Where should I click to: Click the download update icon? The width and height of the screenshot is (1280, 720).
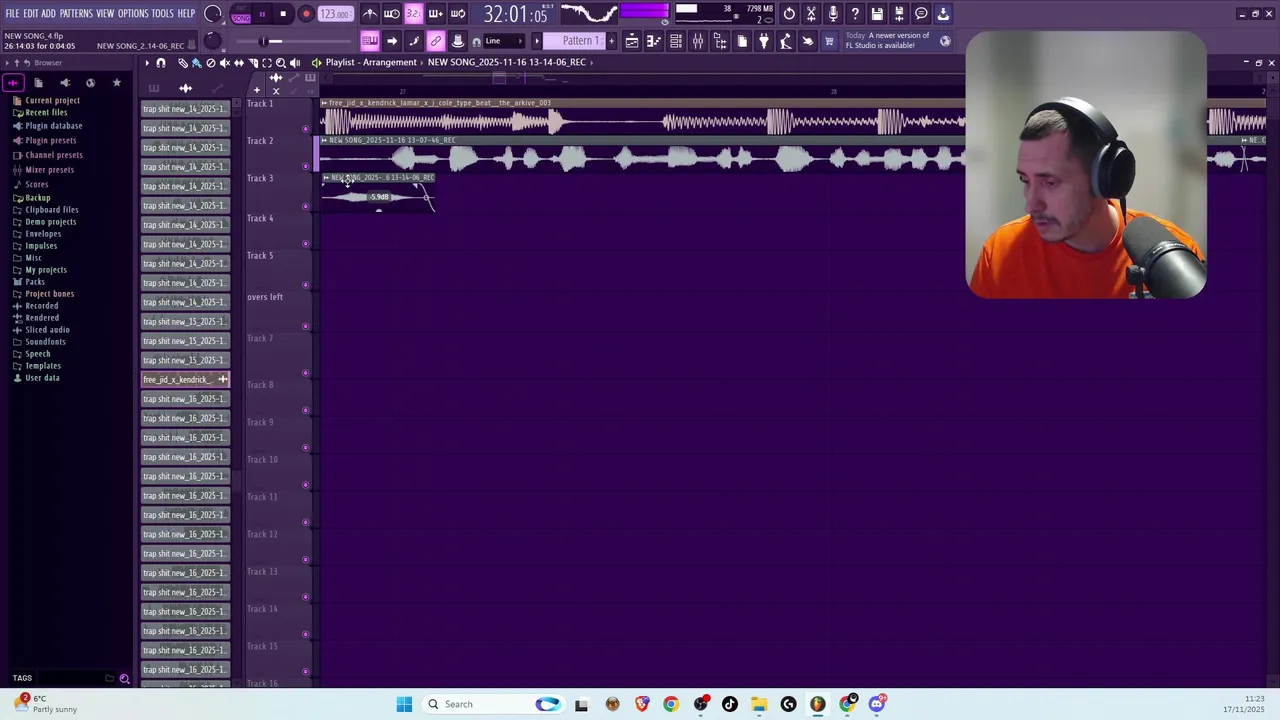tap(943, 14)
